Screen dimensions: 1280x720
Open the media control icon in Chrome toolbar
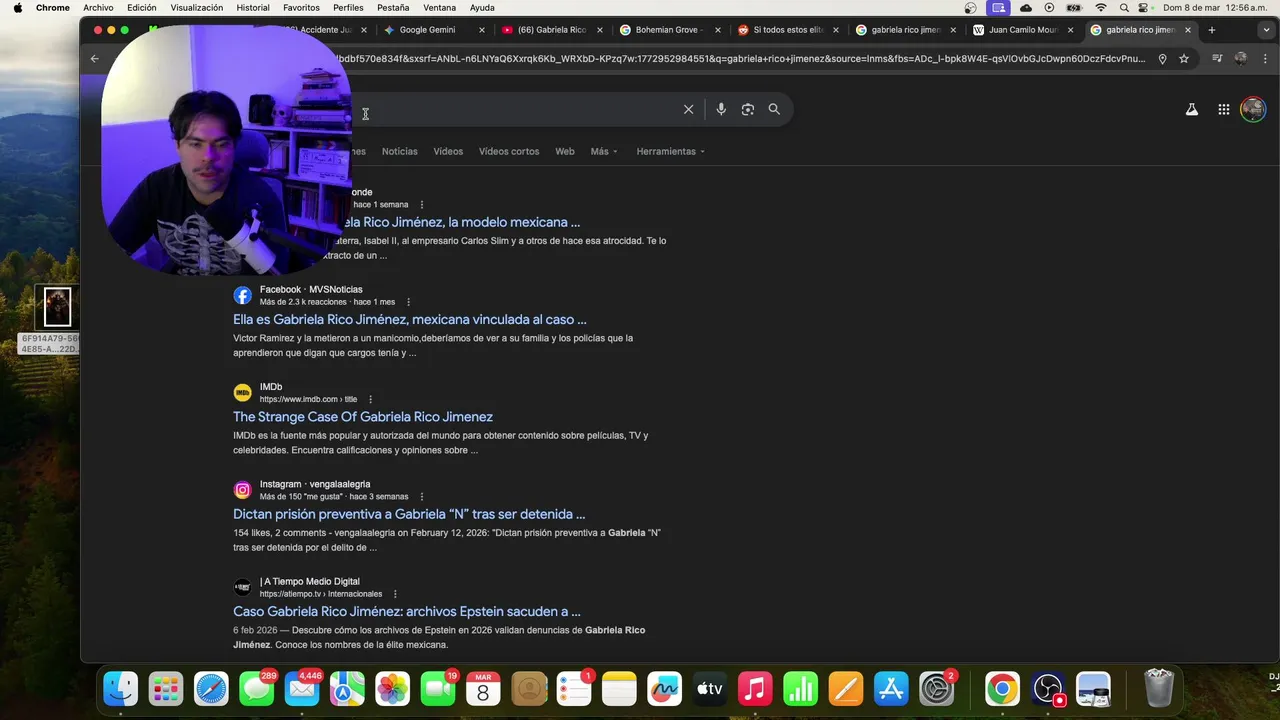click(x=1217, y=59)
